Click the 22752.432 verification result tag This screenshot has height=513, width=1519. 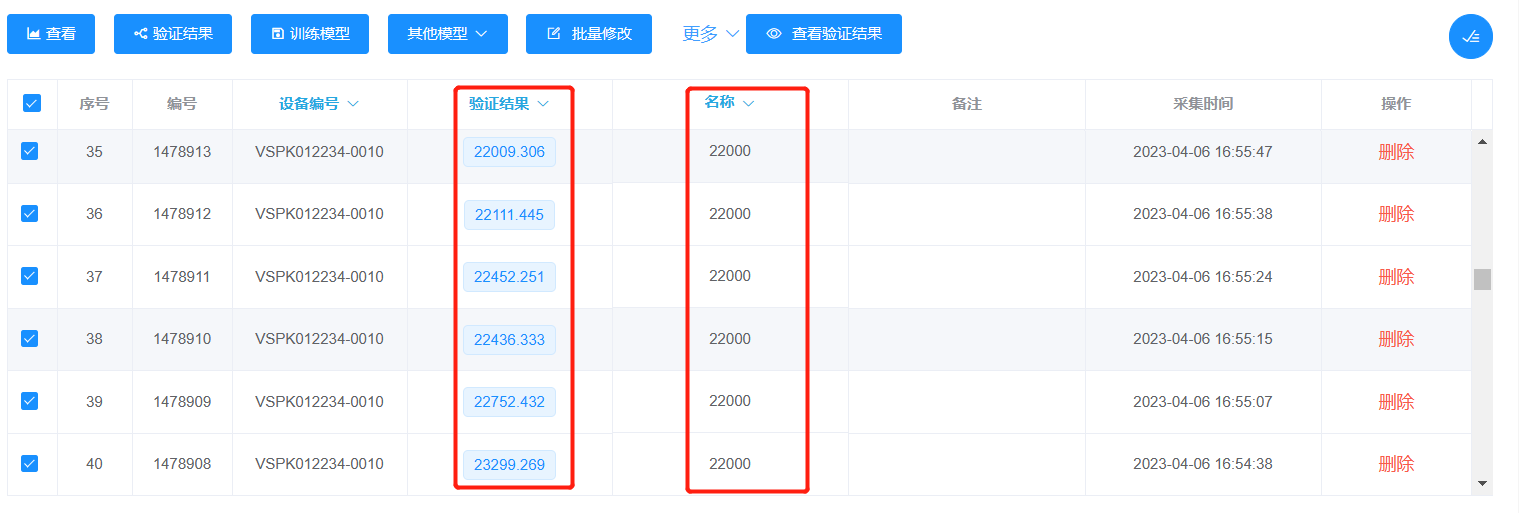[x=509, y=402]
